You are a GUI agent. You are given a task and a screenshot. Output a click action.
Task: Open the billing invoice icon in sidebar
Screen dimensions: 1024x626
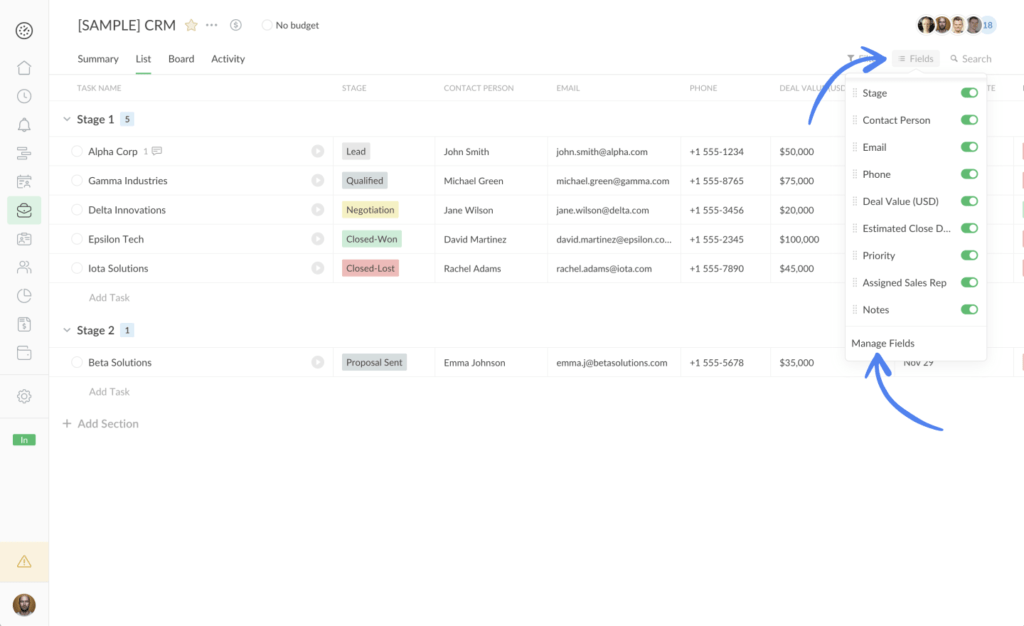tap(24, 323)
